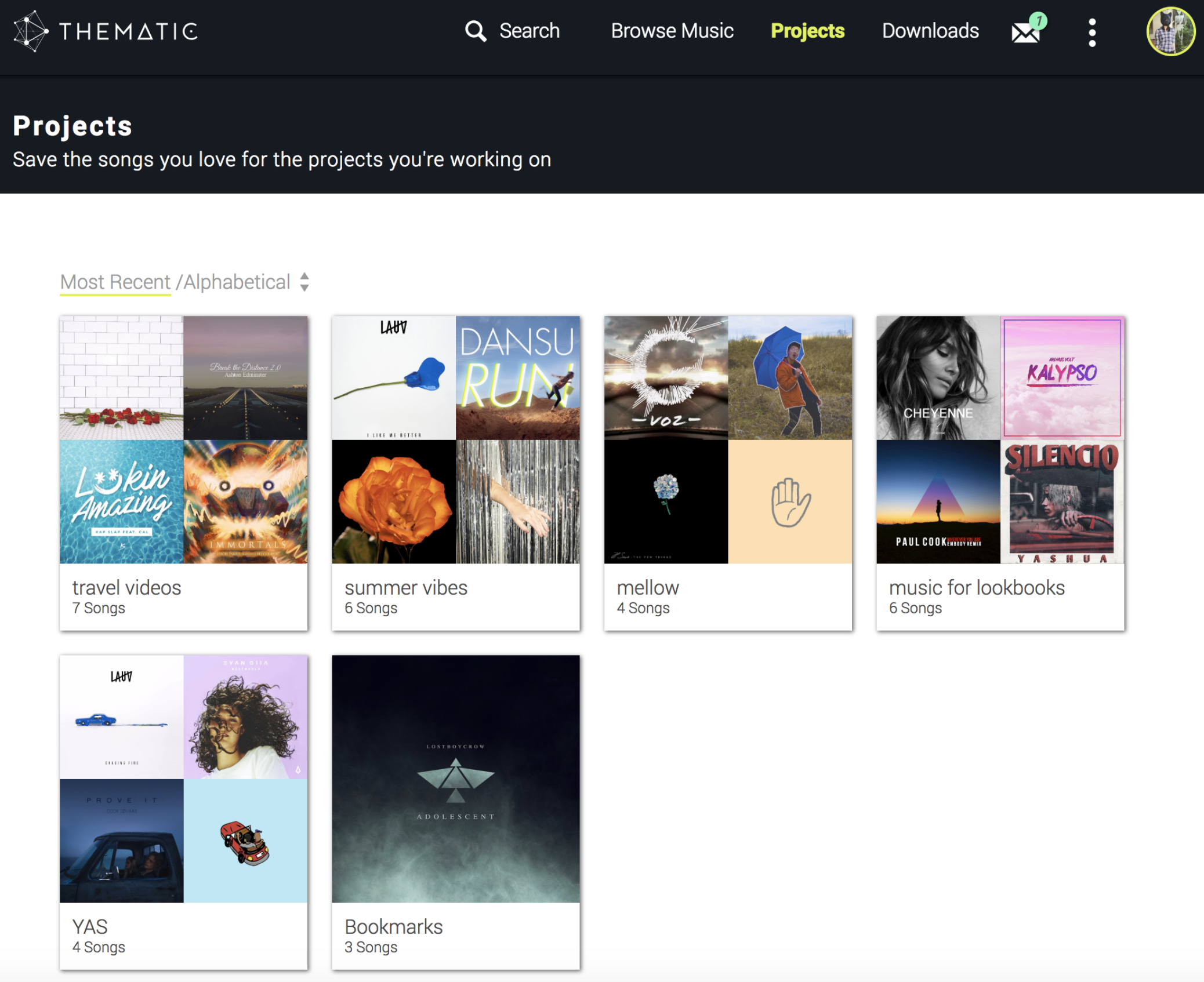
Task: Click the Lauv blue flower cover
Action: click(x=394, y=378)
